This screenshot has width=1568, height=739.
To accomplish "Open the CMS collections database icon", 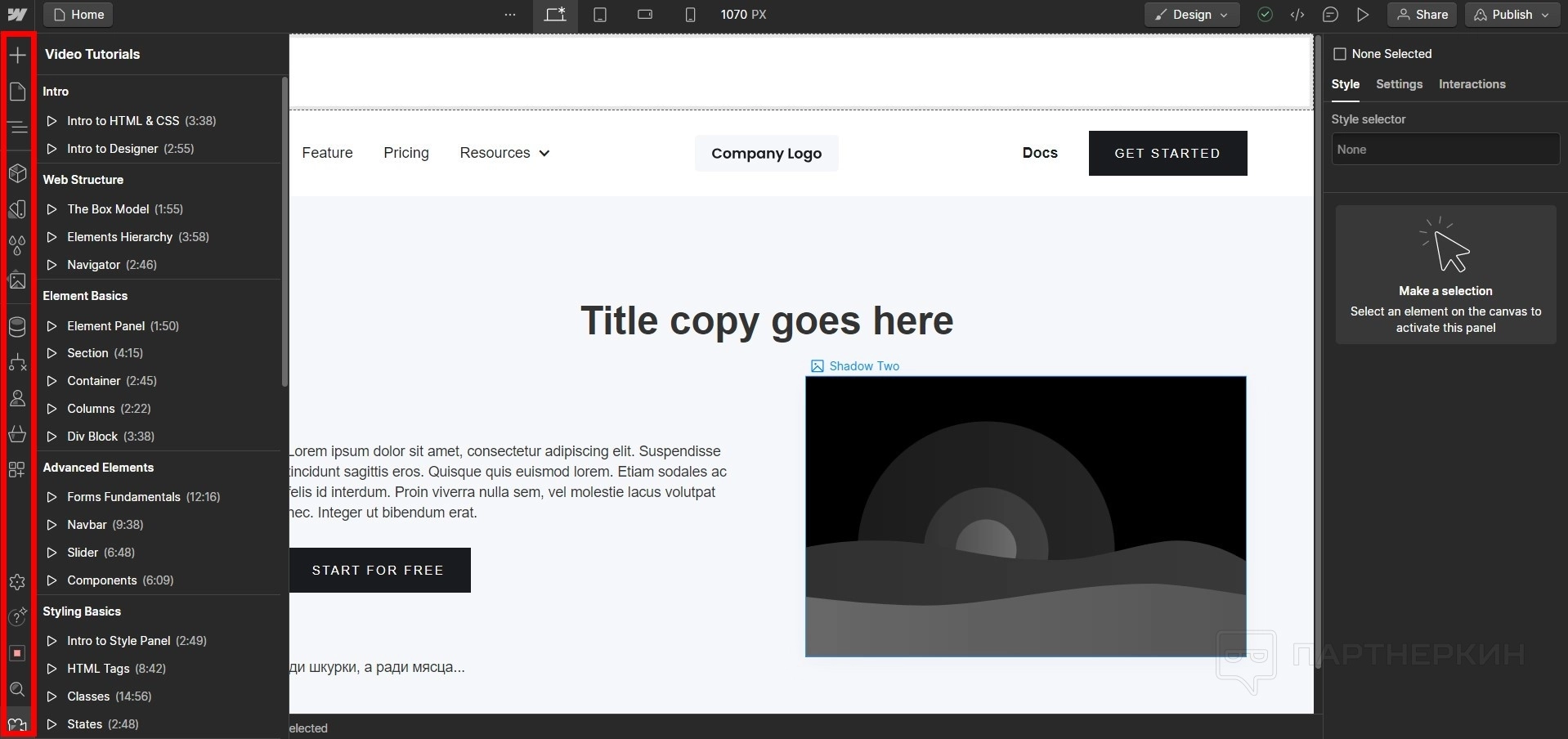I will [17, 327].
